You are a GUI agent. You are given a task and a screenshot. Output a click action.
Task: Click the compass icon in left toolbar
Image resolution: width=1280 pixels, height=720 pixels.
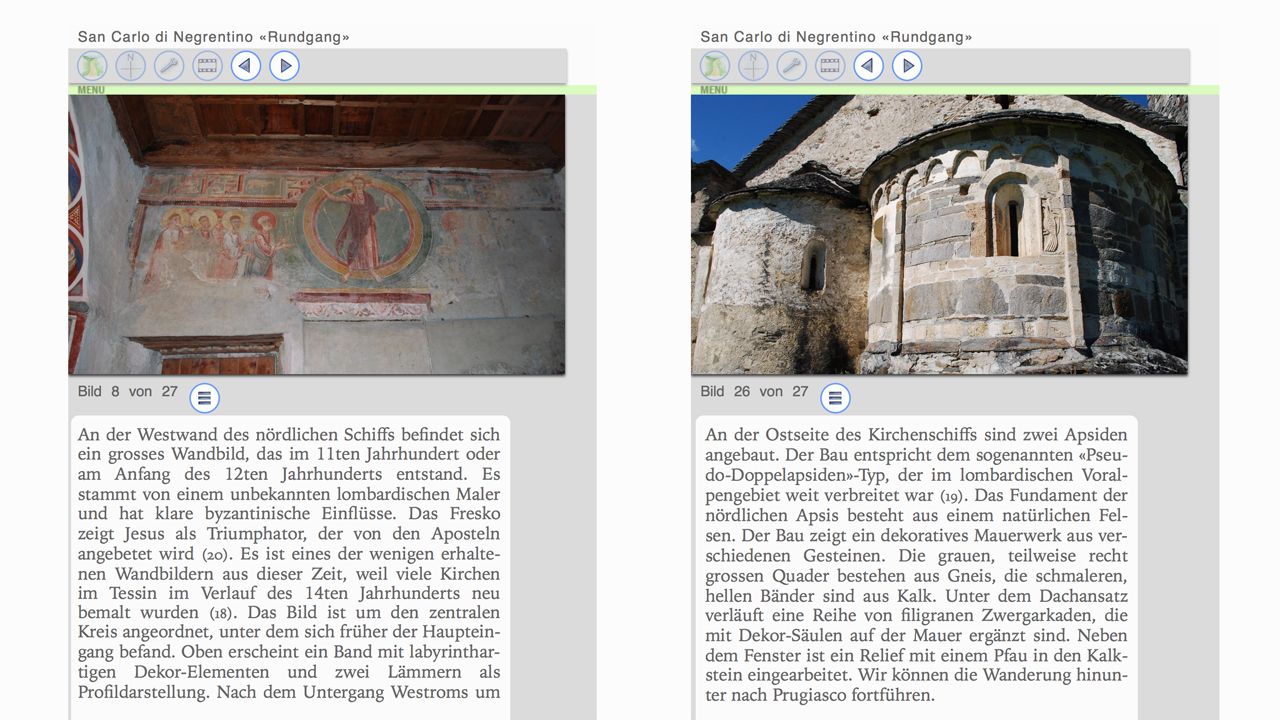click(131, 66)
